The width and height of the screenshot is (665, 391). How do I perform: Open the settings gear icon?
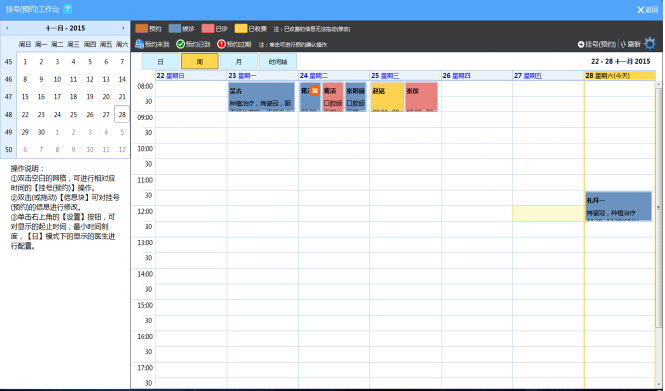coord(649,44)
